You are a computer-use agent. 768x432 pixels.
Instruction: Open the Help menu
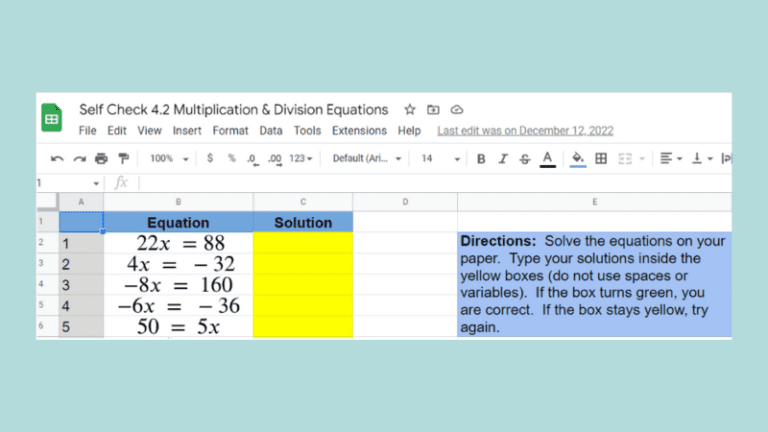pyautogui.click(x=409, y=131)
